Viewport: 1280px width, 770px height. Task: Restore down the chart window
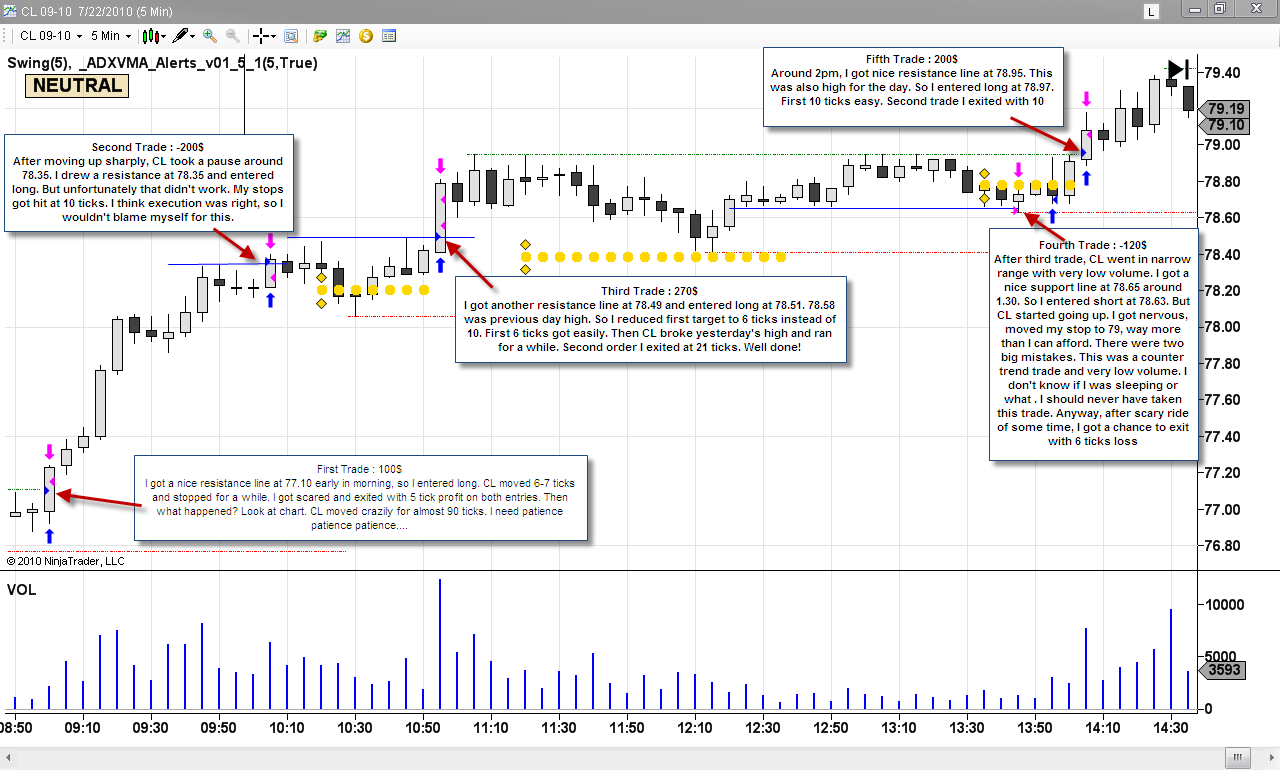(1220, 10)
